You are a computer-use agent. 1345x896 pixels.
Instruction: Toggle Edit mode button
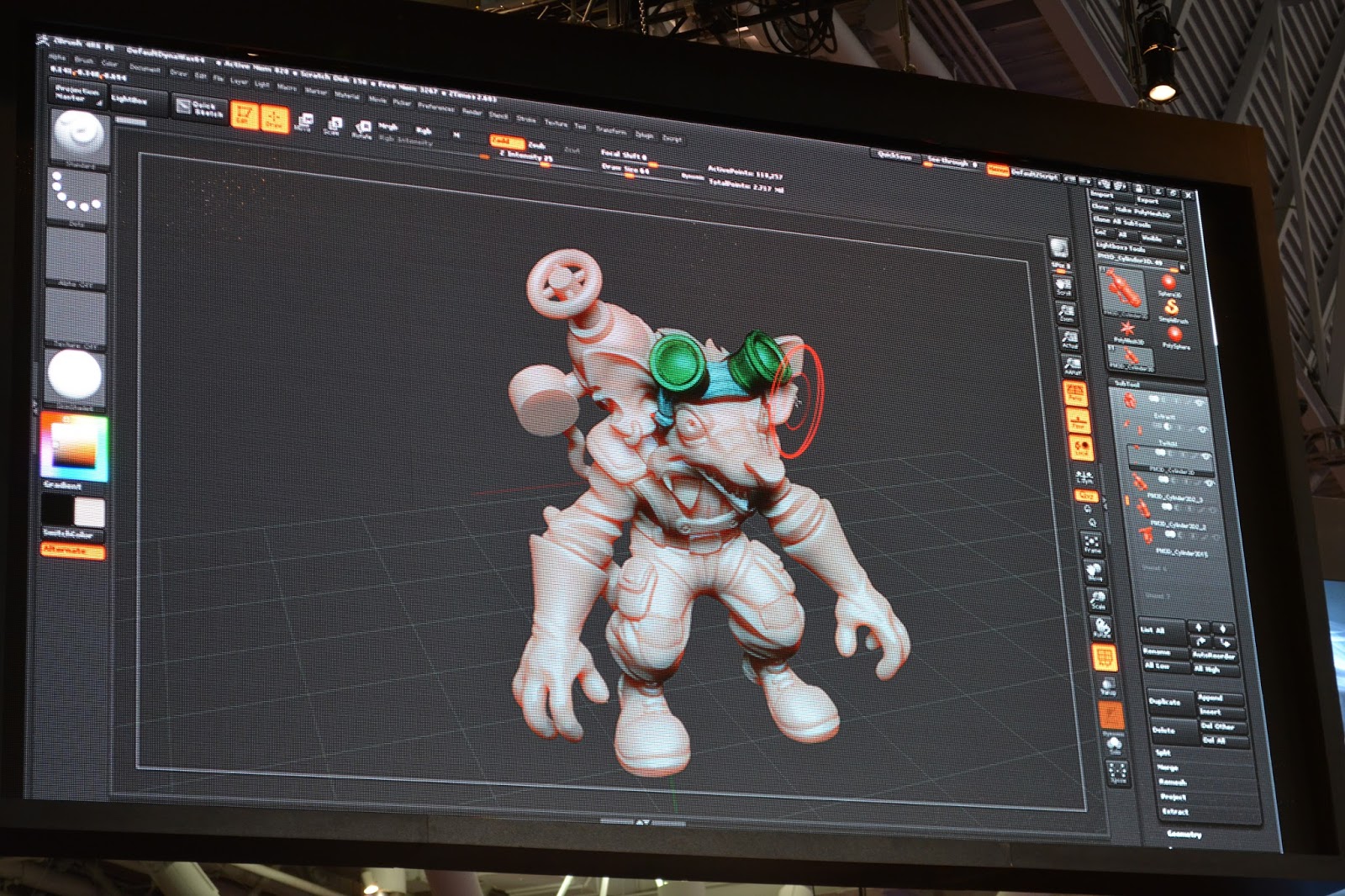coord(244,115)
